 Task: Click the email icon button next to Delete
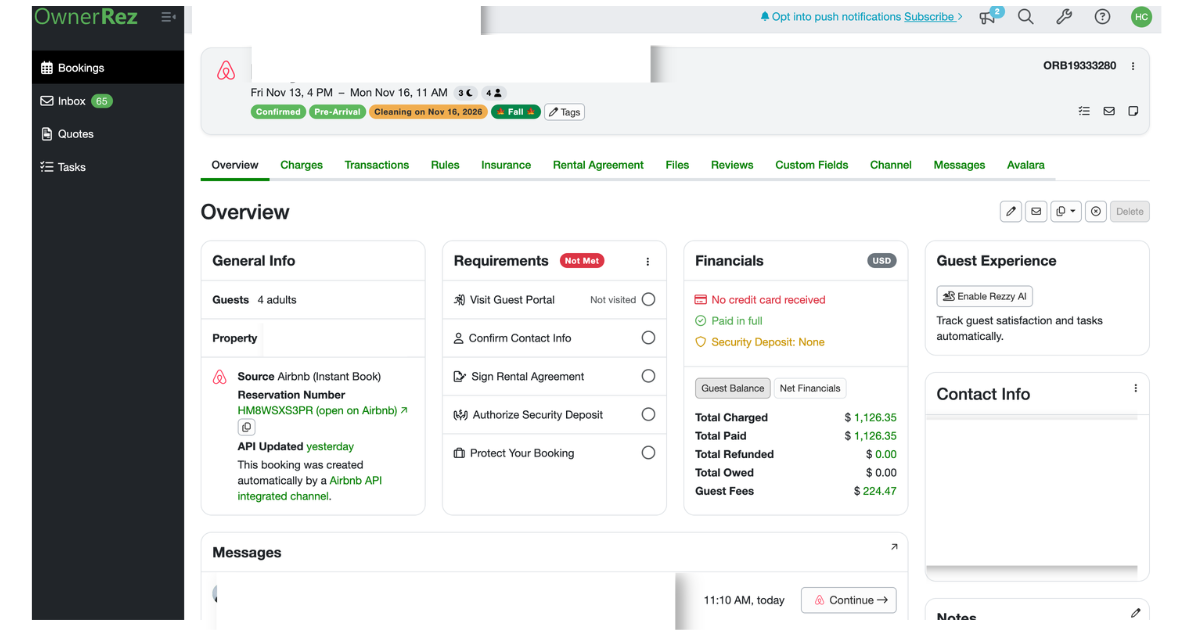(1036, 211)
